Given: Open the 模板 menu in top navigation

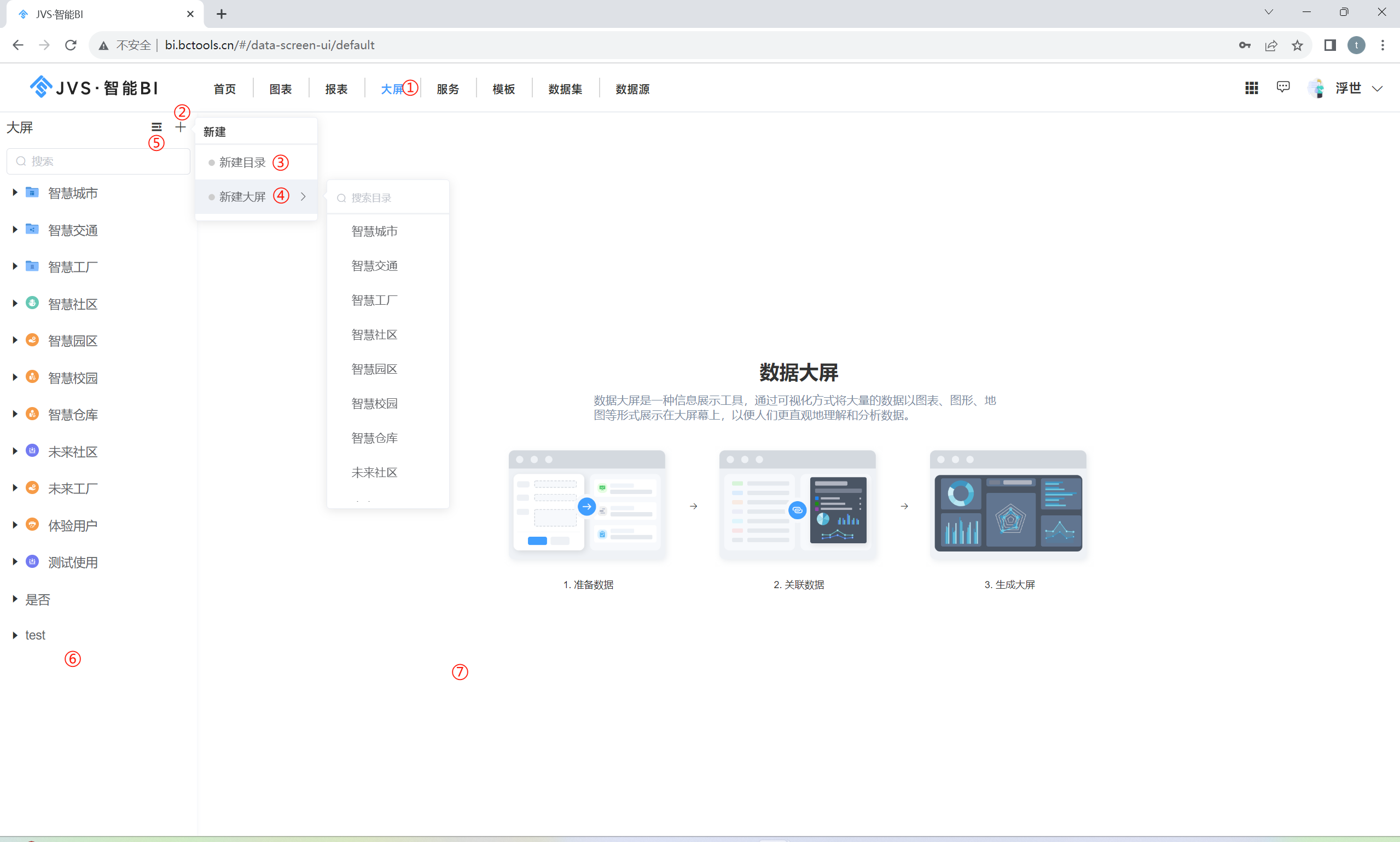Looking at the screenshot, I should pos(503,89).
